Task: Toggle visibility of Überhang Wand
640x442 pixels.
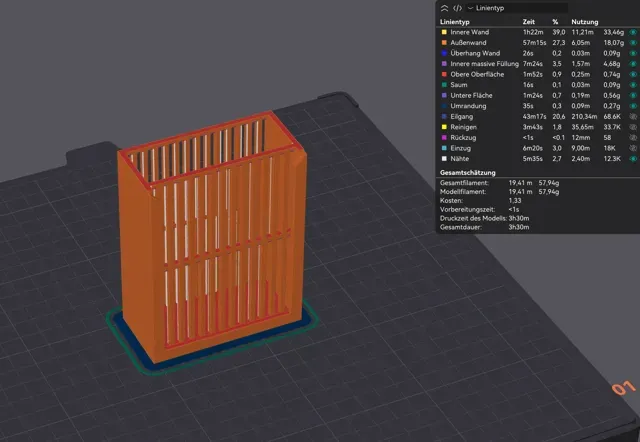Action: [633, 53]
